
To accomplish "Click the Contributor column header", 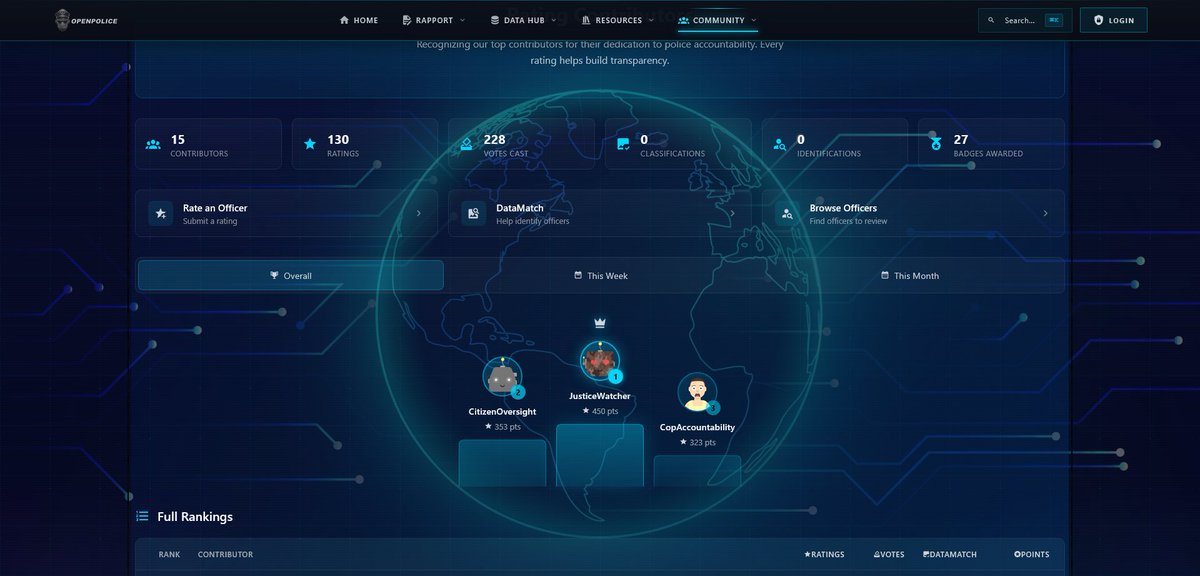I will pos(225,554).
